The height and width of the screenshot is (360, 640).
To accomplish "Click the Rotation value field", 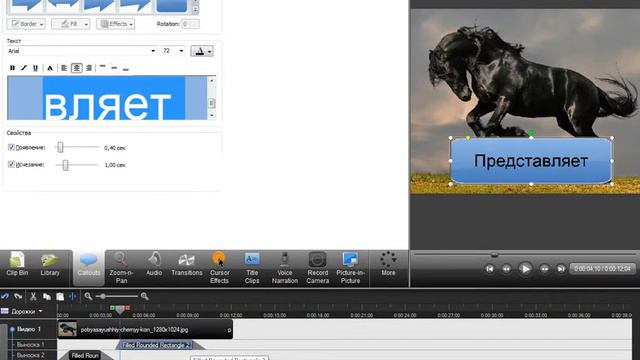I will click(191, 24).
